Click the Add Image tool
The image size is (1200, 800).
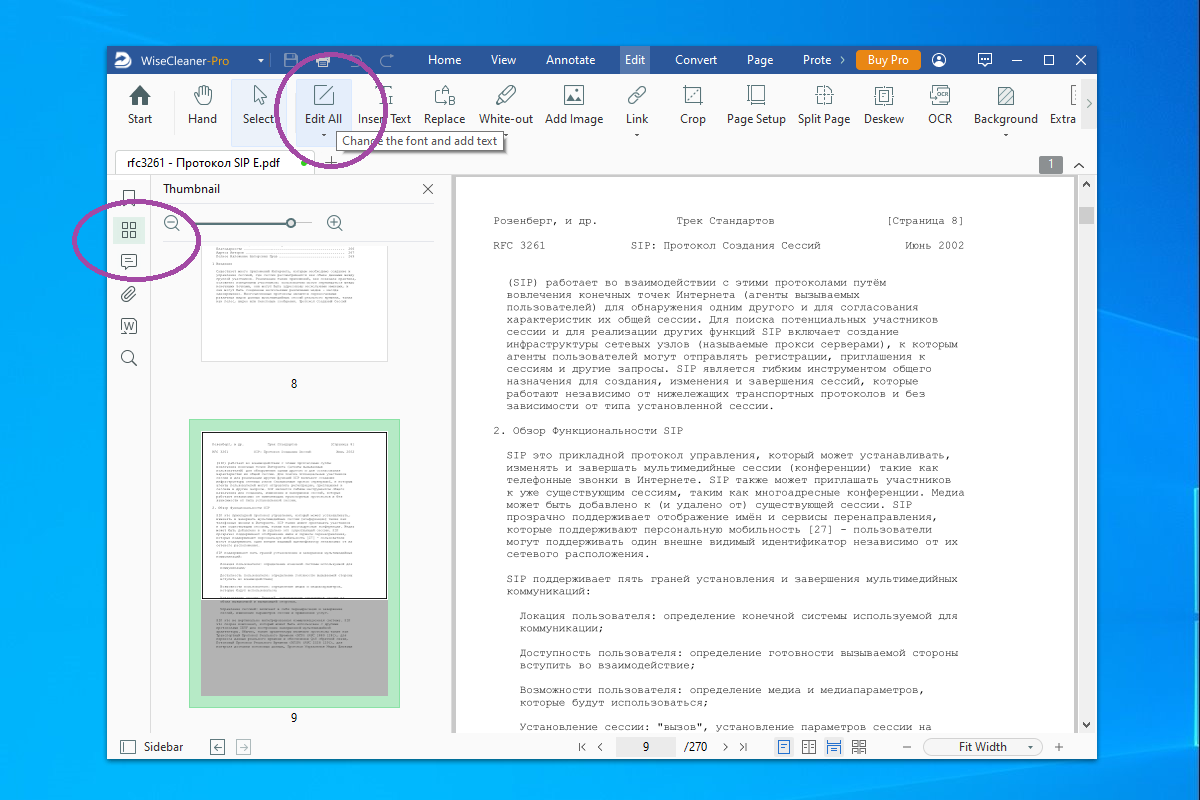(x=573, y=106)
